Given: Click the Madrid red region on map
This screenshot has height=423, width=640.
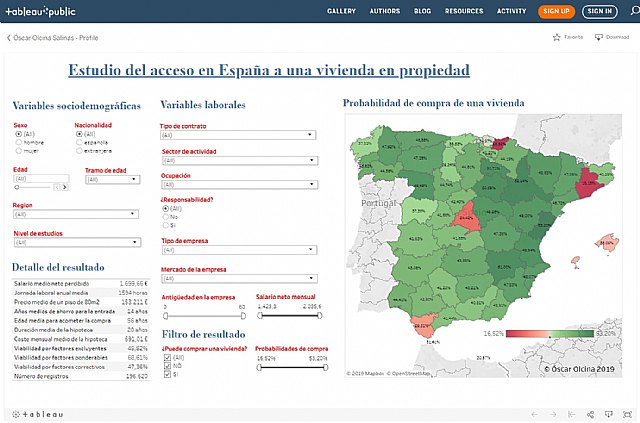Looking at the screenshot, I should (465, 217).
